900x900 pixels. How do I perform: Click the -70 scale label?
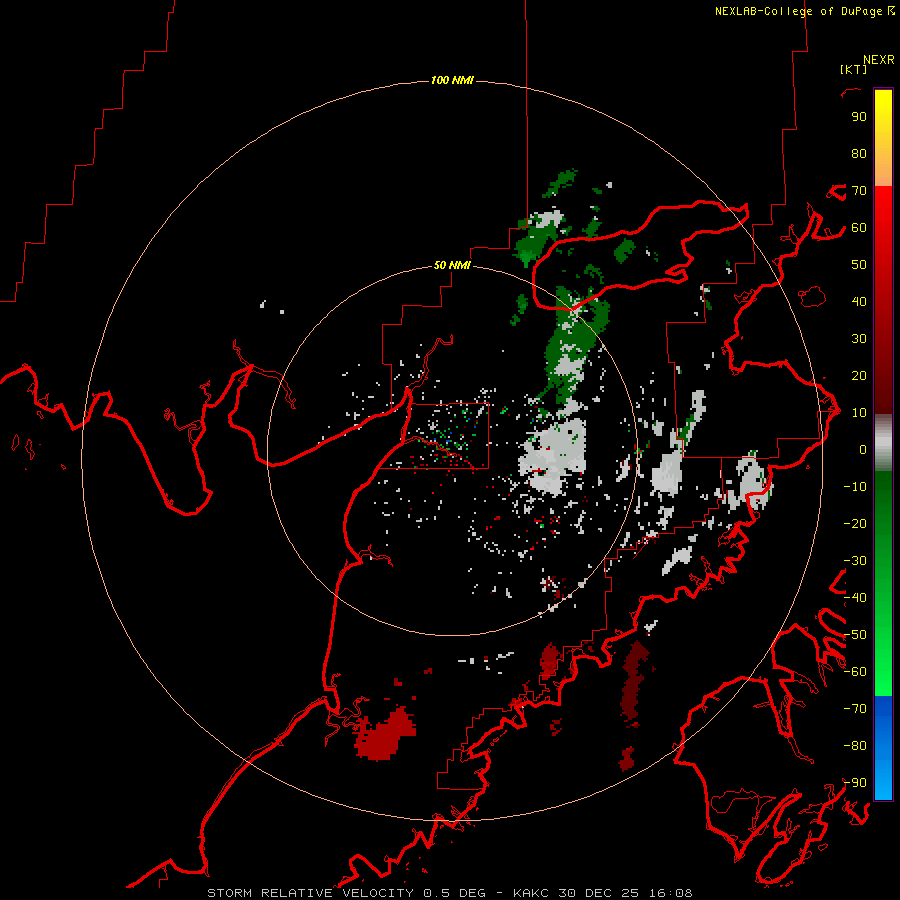tap(855, 709)
